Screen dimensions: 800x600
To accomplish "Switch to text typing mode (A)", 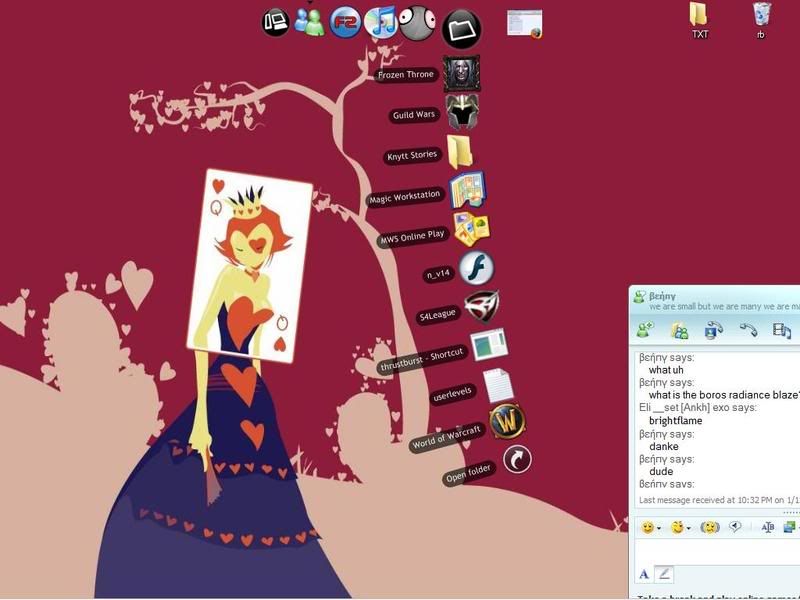I will click(x=644, y=574).
